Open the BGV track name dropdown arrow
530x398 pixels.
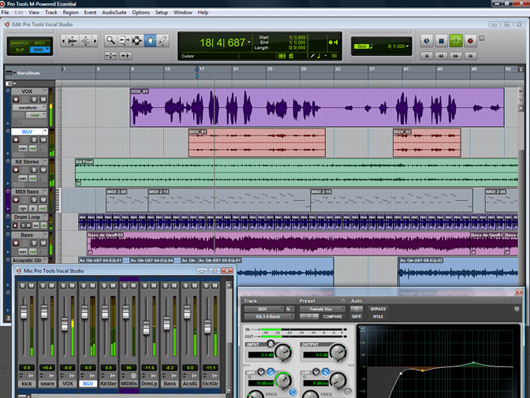coord(45,132)
